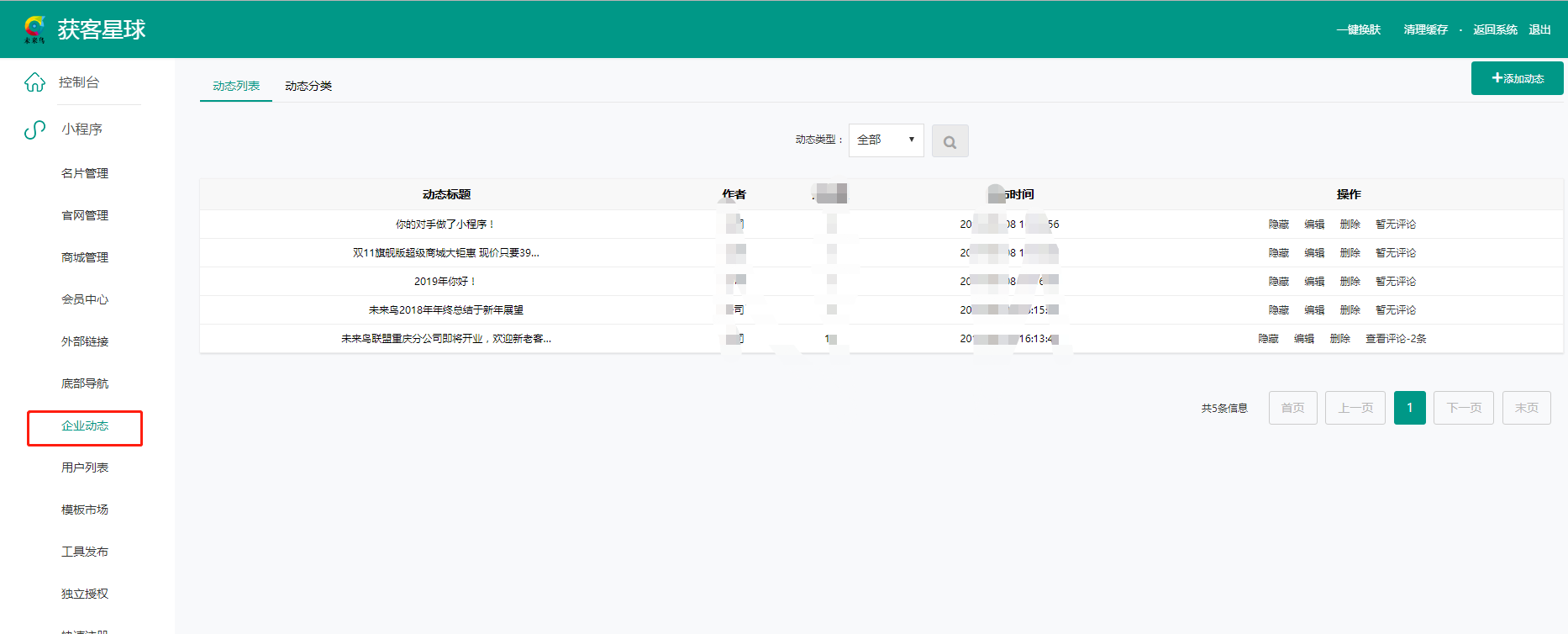Open the 动态类型 dropdown showing 全部
Viewport: 1568px width, 634px height.
[886, 140]
